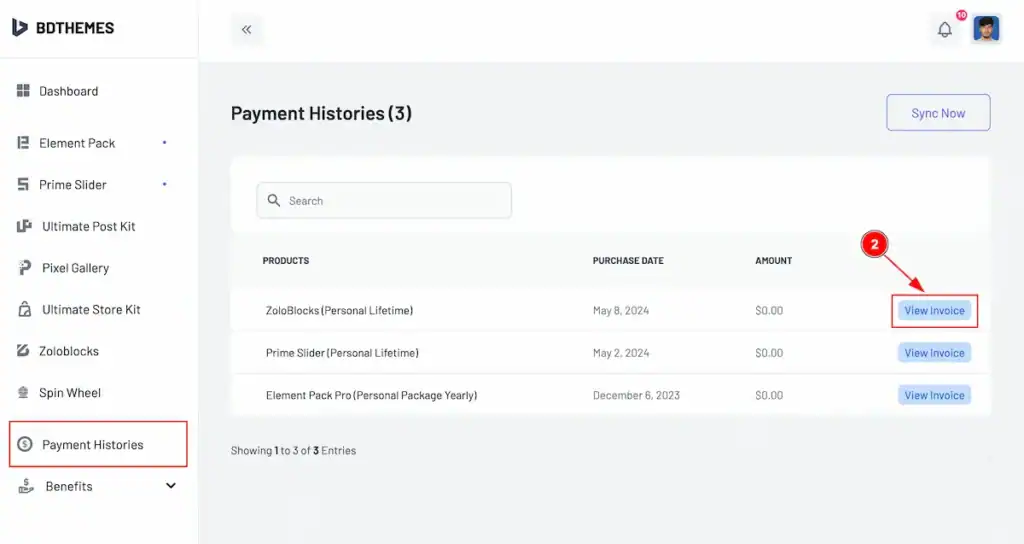This screenshot has width=1024, height=544.
Task: Click the Pixel Gallery sidebar icon
Action: pos(24,268)
